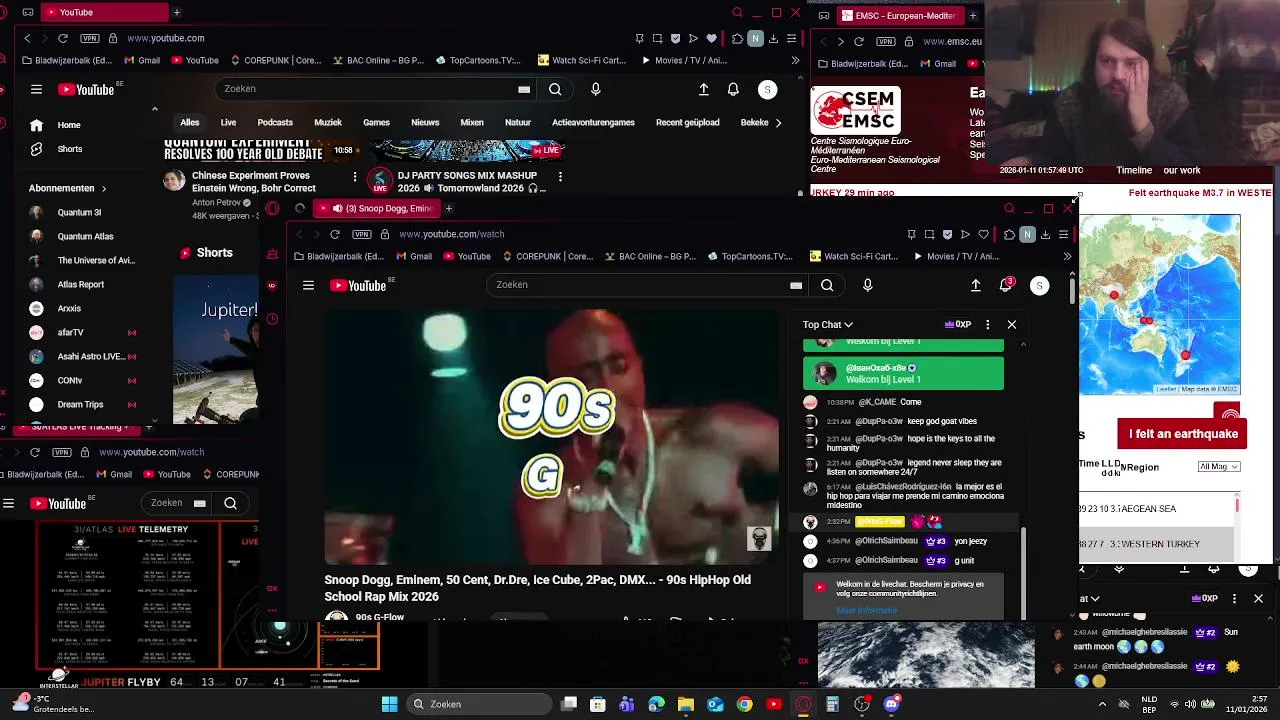
Task: Click the search magnifier in back YouTube window
Action: 555,89
